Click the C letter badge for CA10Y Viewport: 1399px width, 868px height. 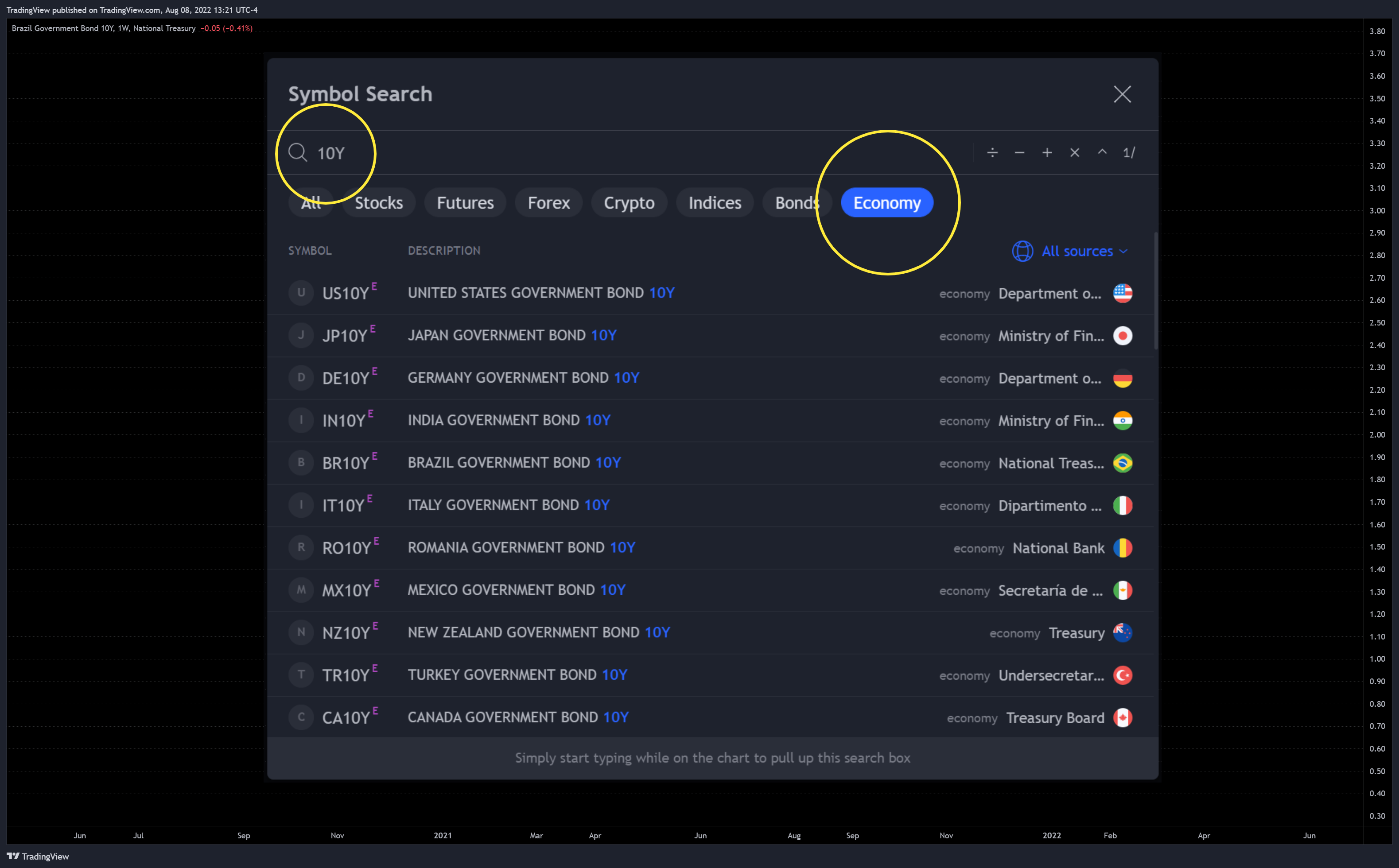click(301, 717)
